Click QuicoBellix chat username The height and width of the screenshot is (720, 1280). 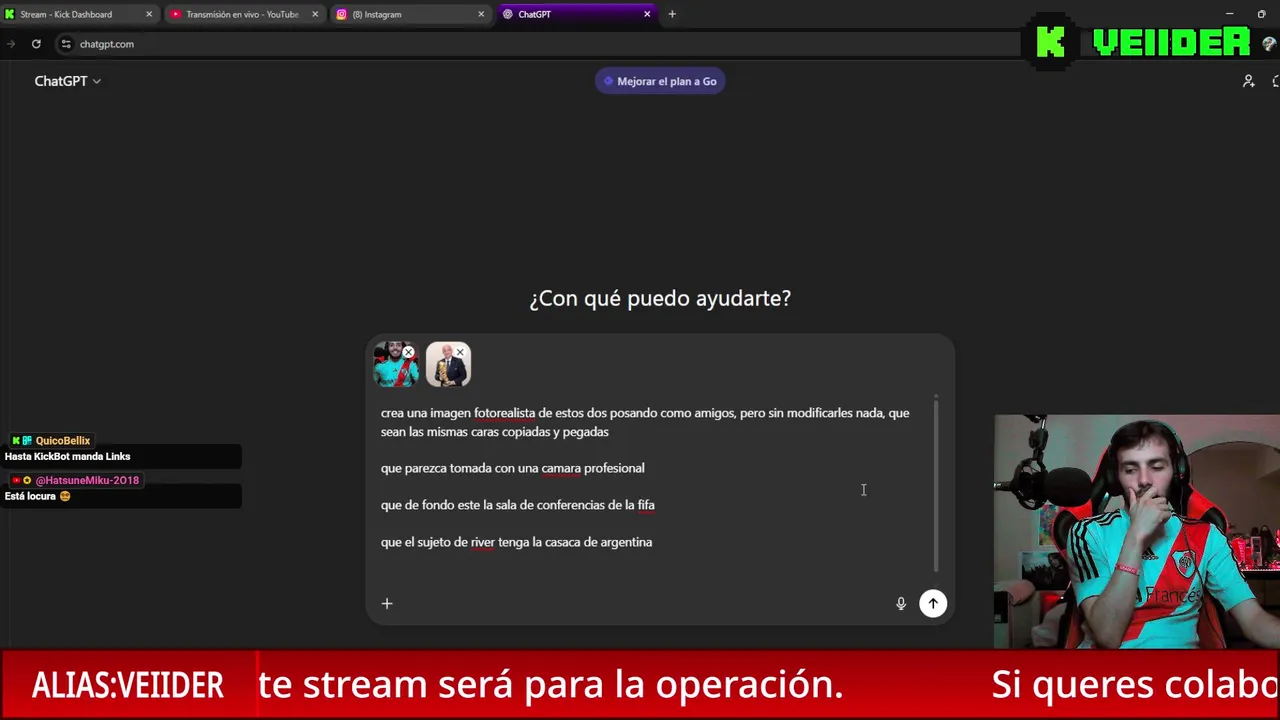pyautogui.click(x=62, y=440)
